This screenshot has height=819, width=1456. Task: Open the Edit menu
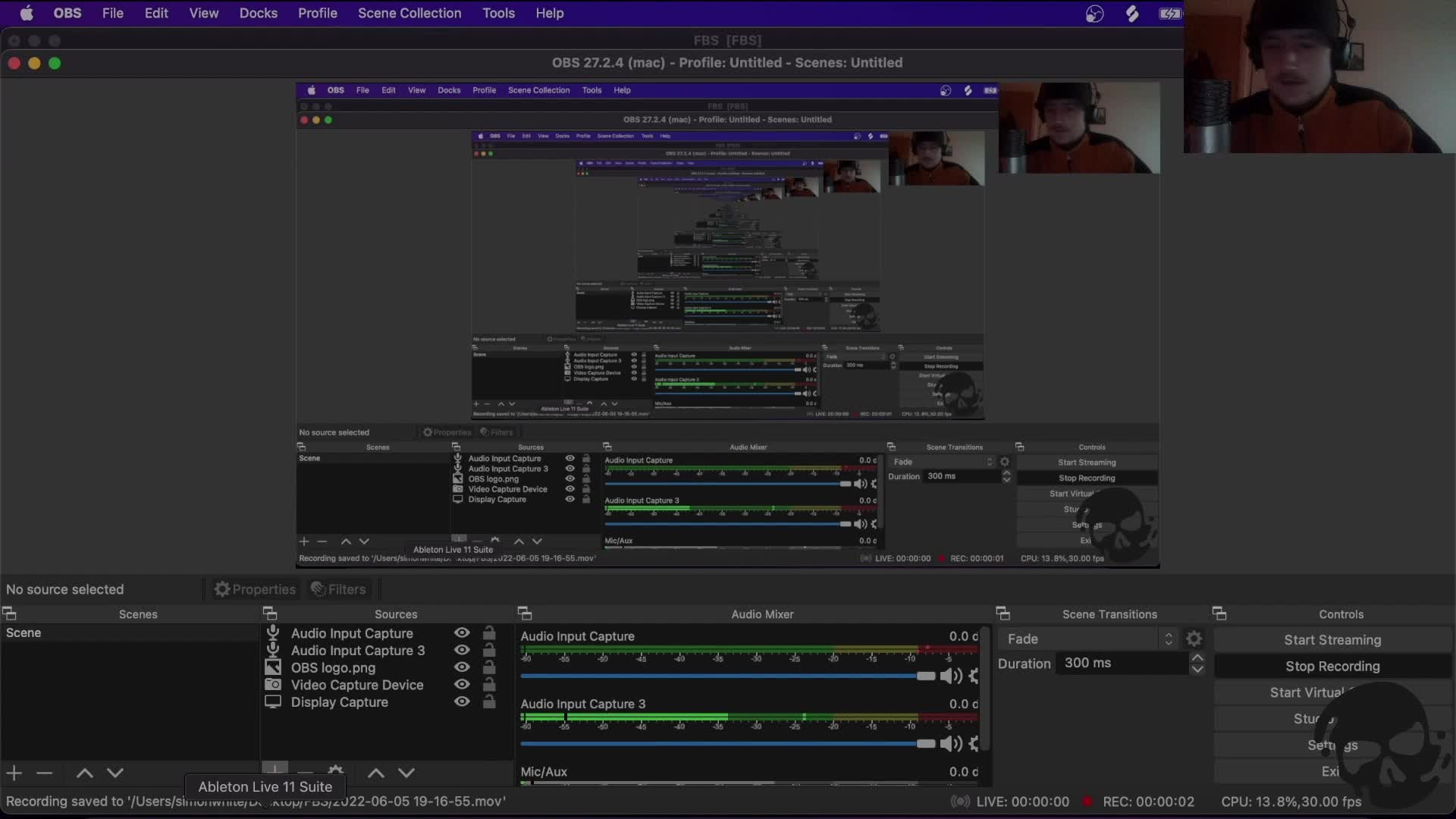click(x=156, y=13)
